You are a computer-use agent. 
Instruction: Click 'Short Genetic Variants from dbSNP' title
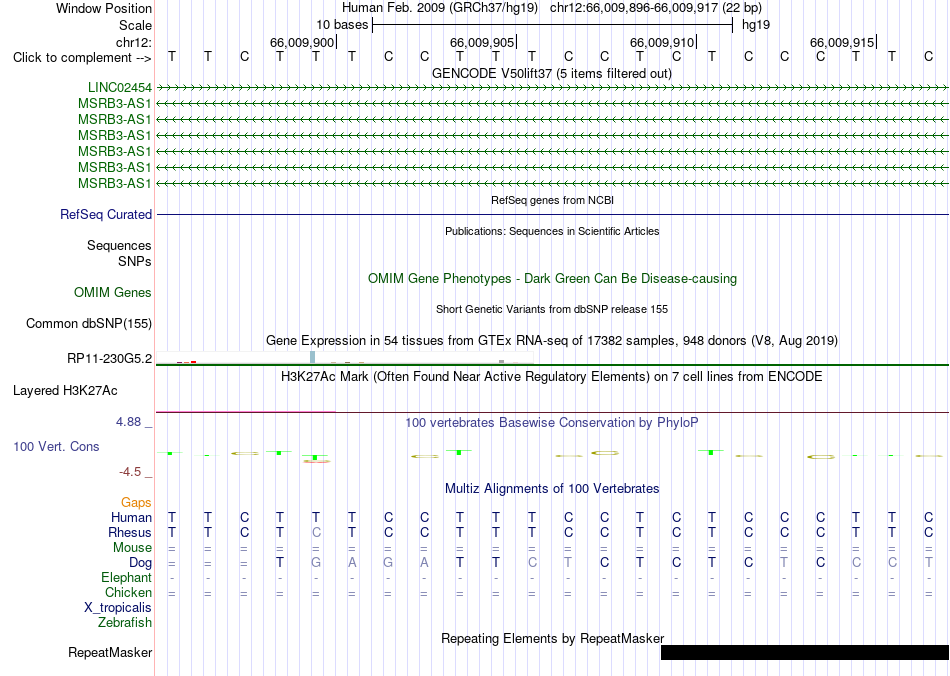click(x=552, y=309)
